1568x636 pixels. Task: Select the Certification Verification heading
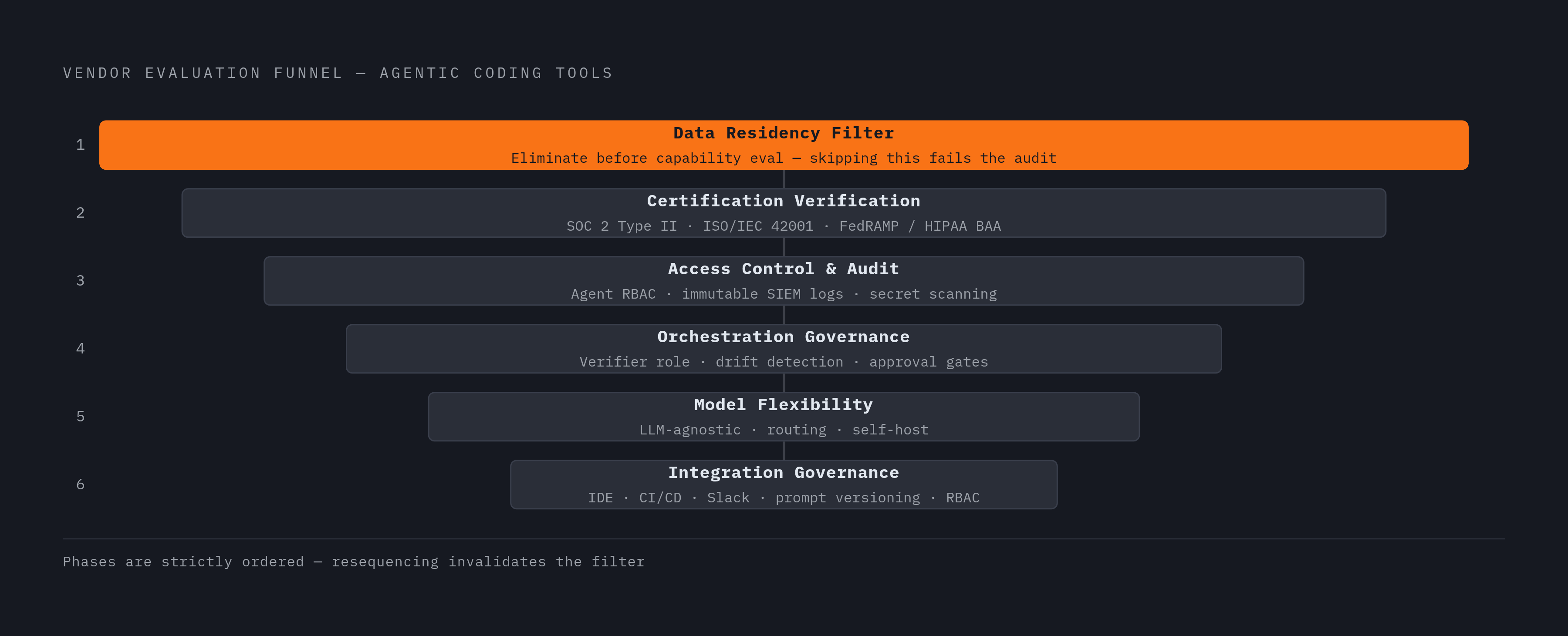(x=784, y=201)
